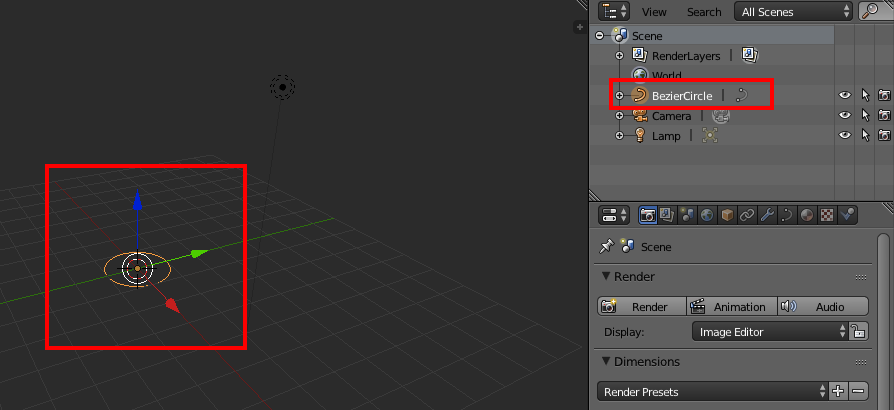Switch to the Object properties cube tab

727,215
